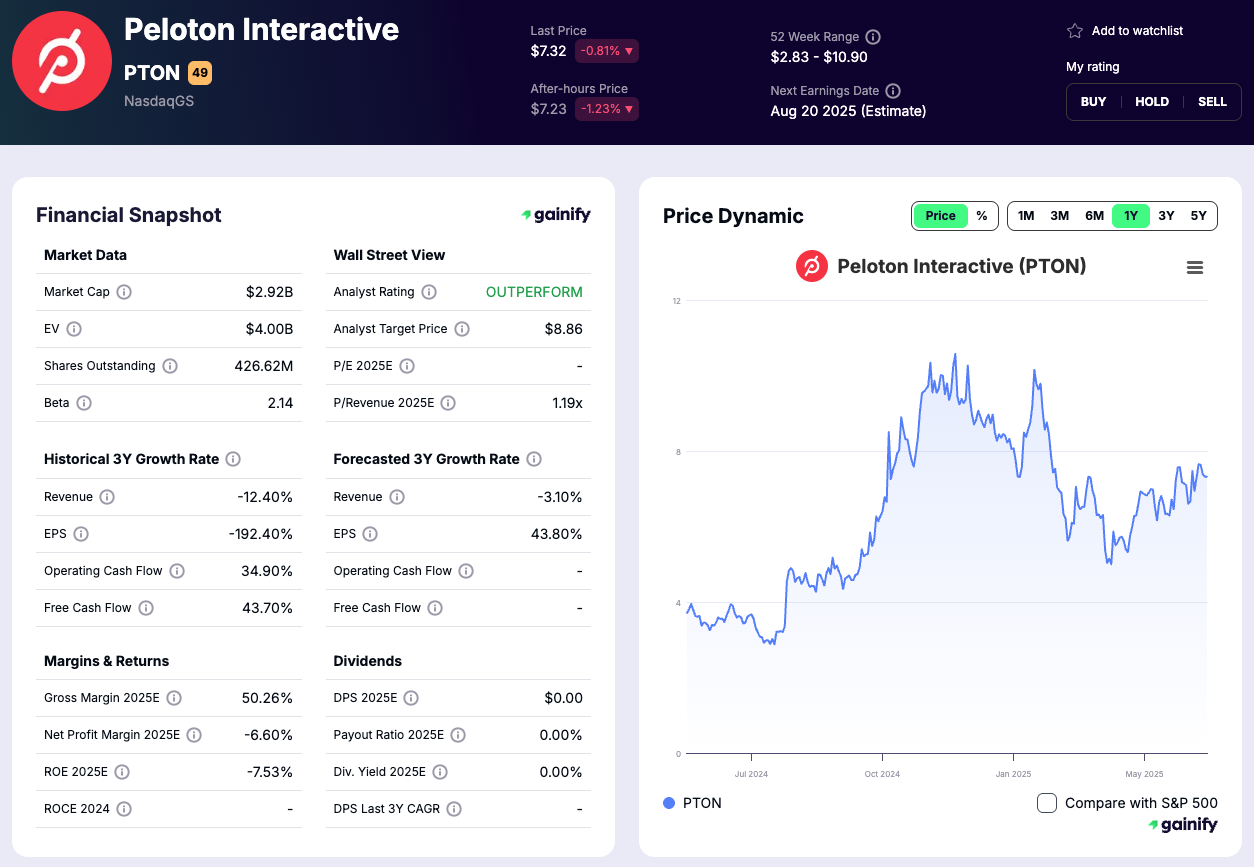Click info icon beside Historical 3Y Growth Rate
The width and height of the screenshot is (1254, 867).
[x=233, y=459]
